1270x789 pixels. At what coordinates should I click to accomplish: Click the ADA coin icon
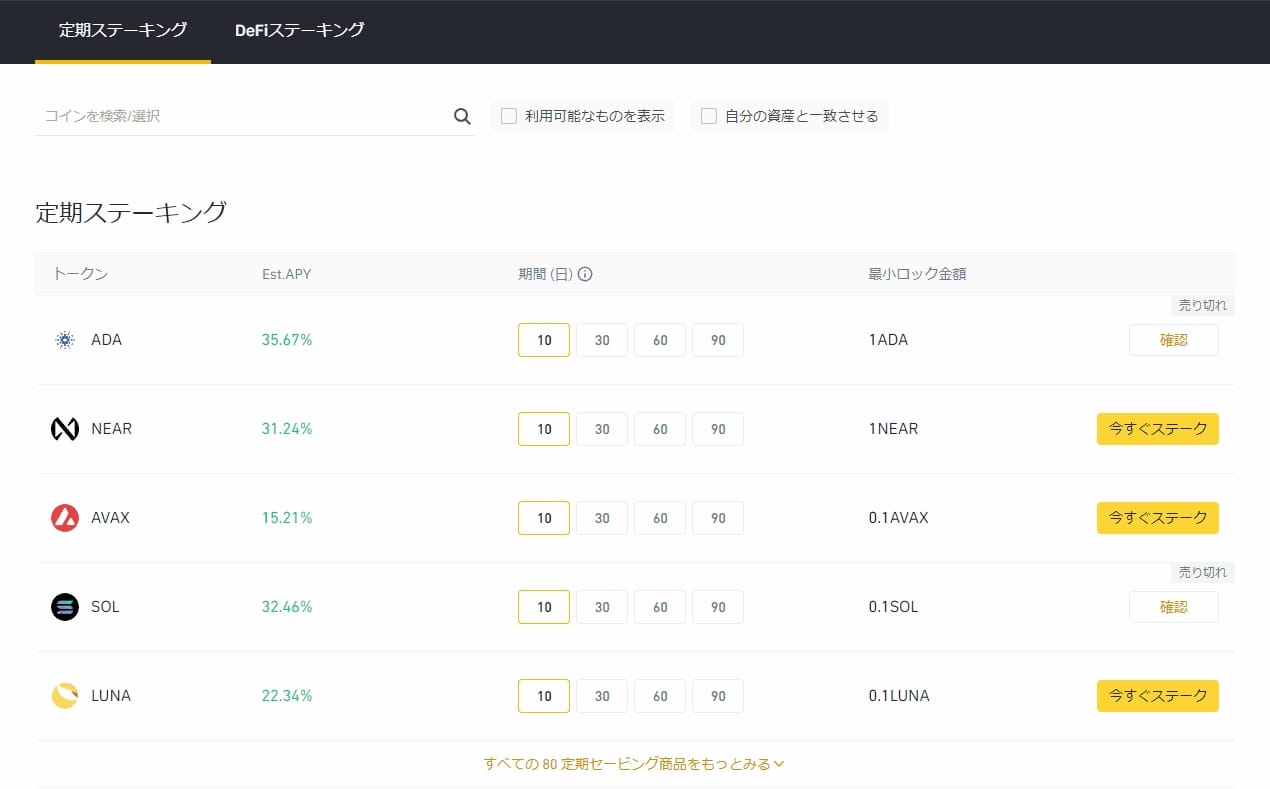(x=65, y=340)
